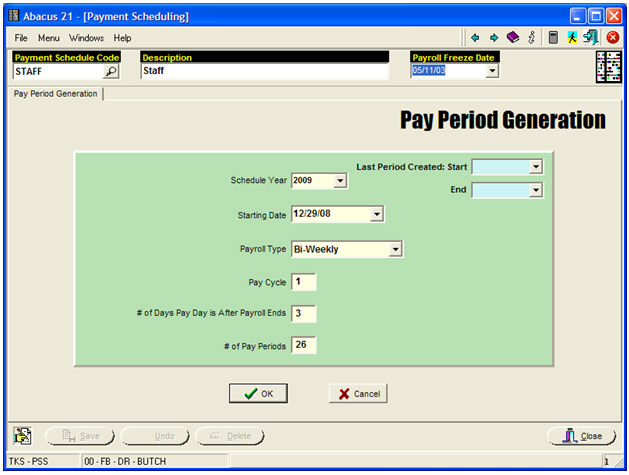Click the information icon in toolbar
The height and width of the screenshot is (475, 629).
point(531,37)
